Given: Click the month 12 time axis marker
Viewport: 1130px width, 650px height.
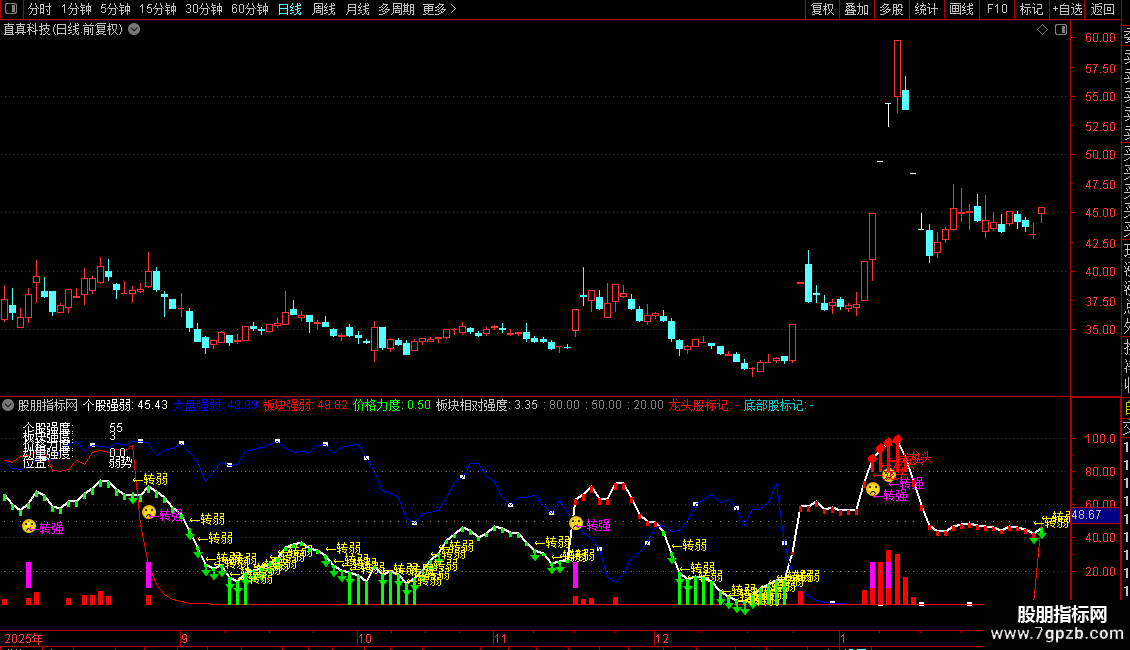Looking at the screenshot, I should click(662, 638).
